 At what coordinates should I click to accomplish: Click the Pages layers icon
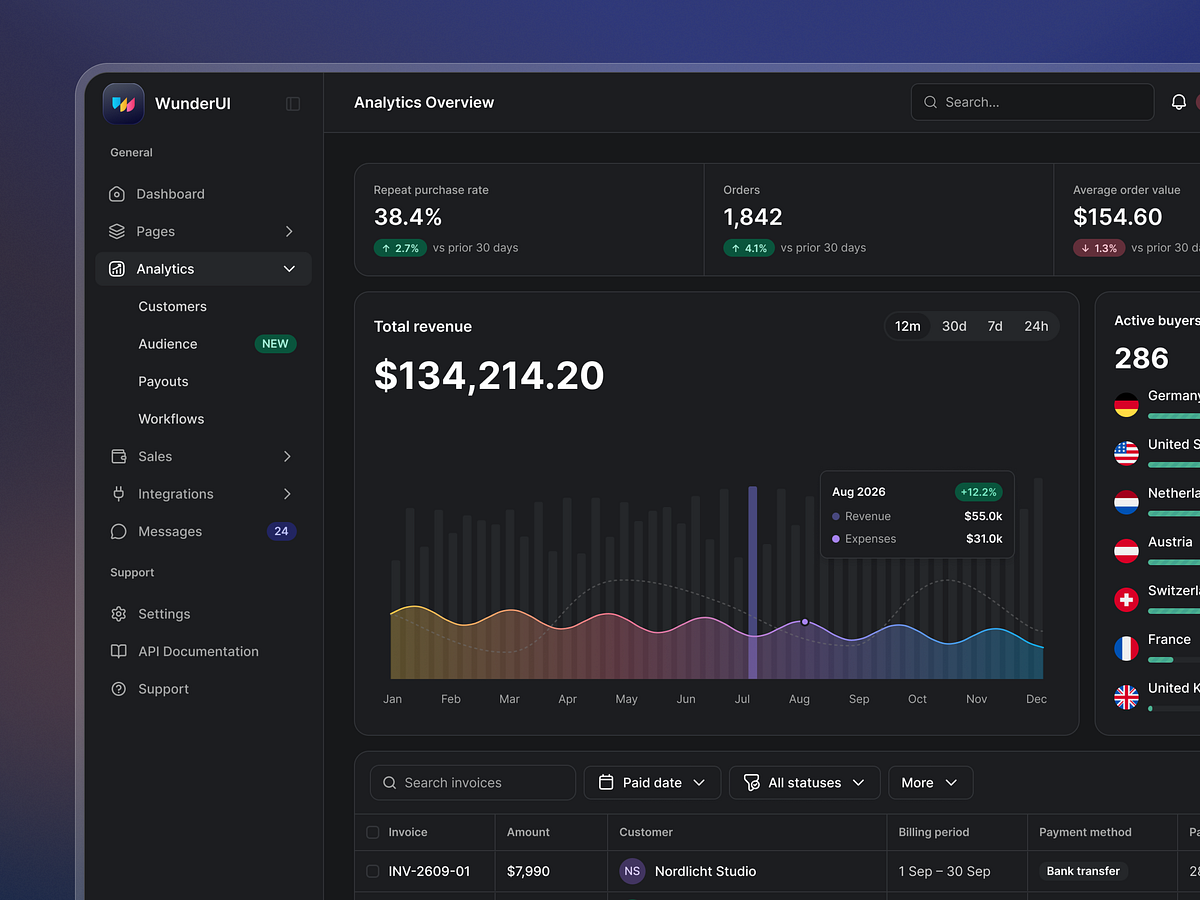point(117,231)
